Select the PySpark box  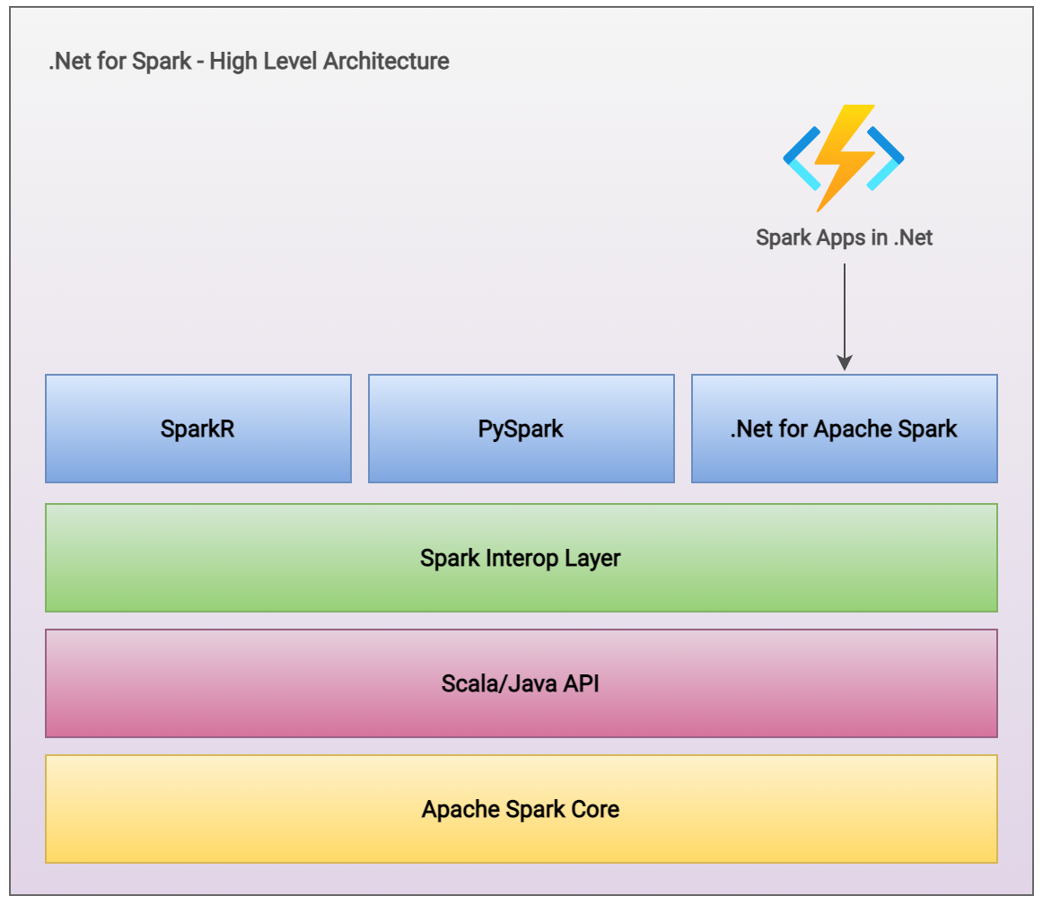(x=521, y=428)
